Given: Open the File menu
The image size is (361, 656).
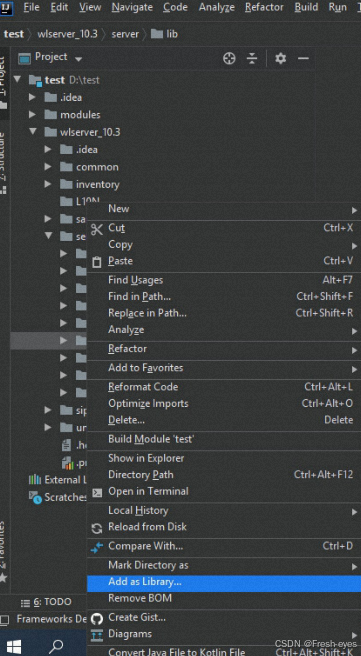Looking at the screenshot, I should 31,7.
